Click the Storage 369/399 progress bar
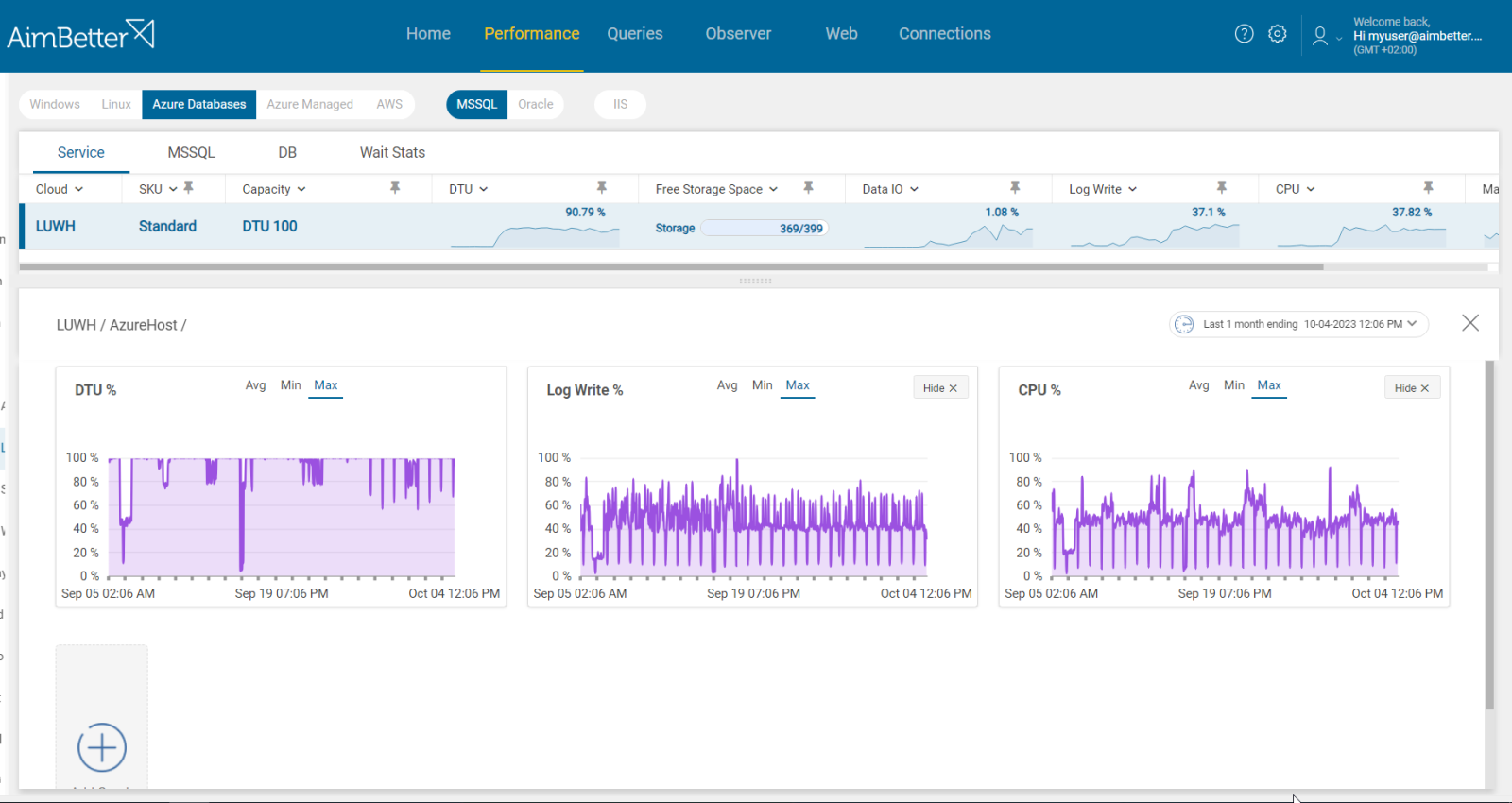The height and width of the screenshot is (803, 1512). point(765,228)
